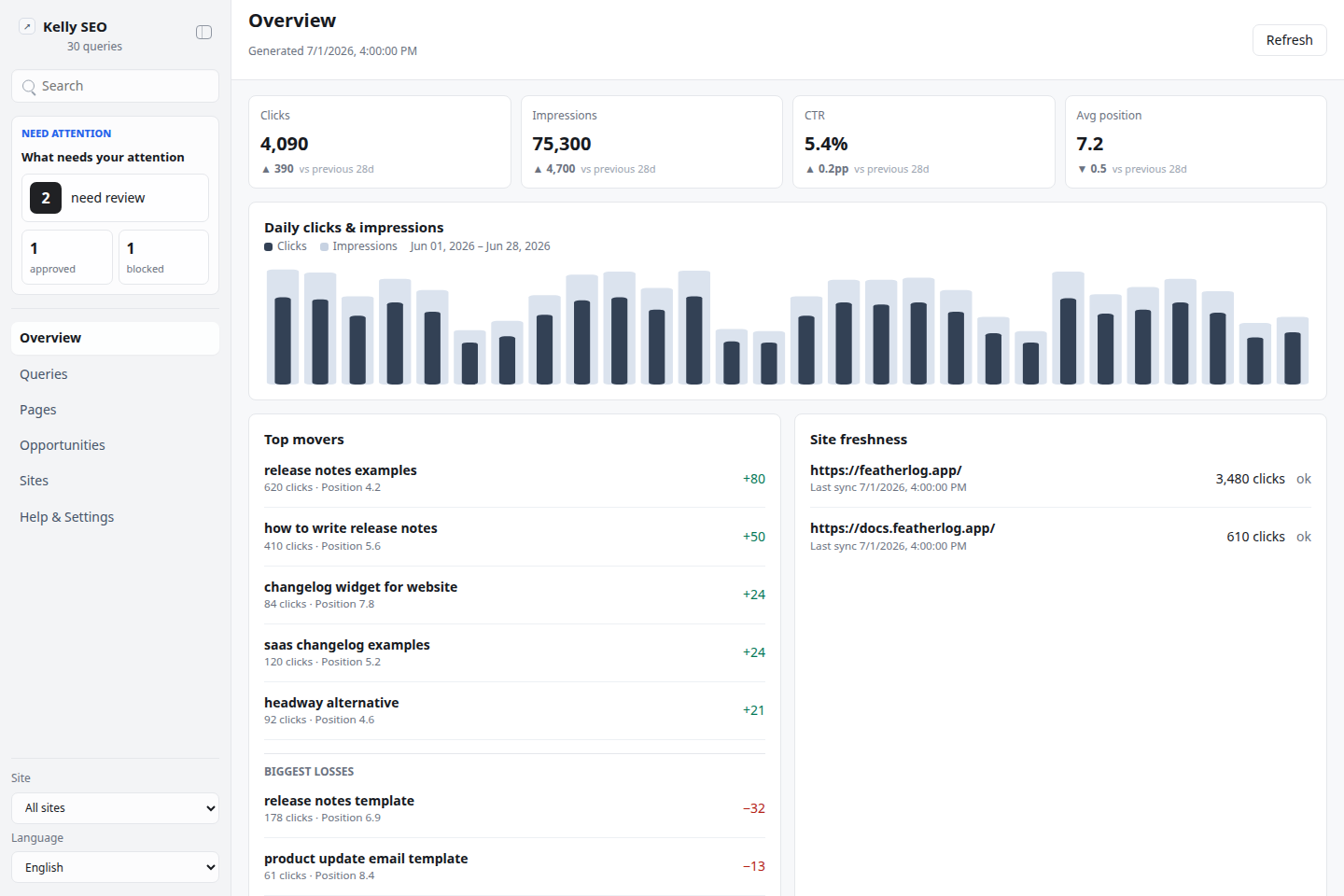Viewport: 1344px width, 896px height.
Task: Click the 30 queries subtitle
Action: 94,47
